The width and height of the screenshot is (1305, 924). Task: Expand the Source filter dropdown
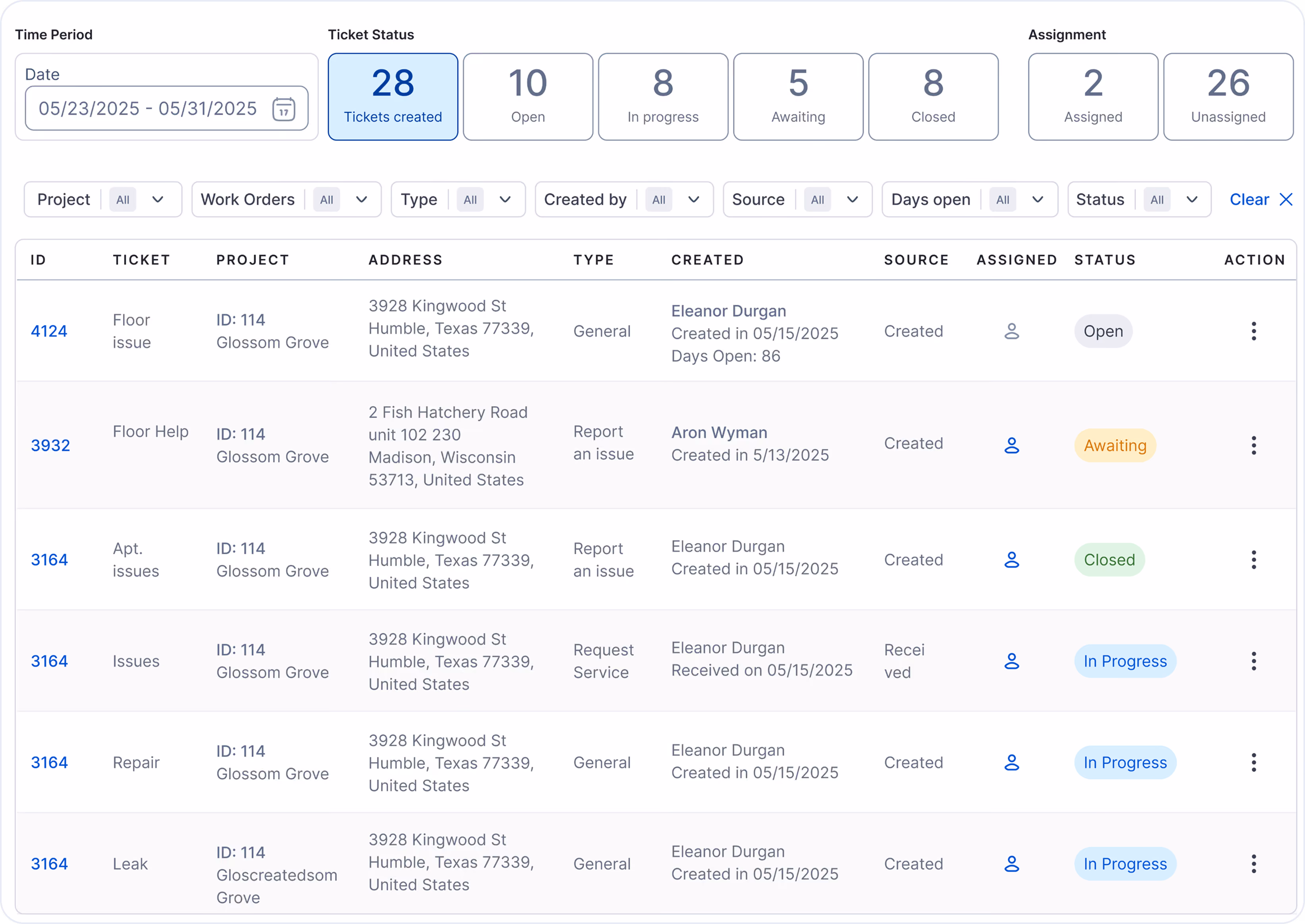[x=797, y=200]
